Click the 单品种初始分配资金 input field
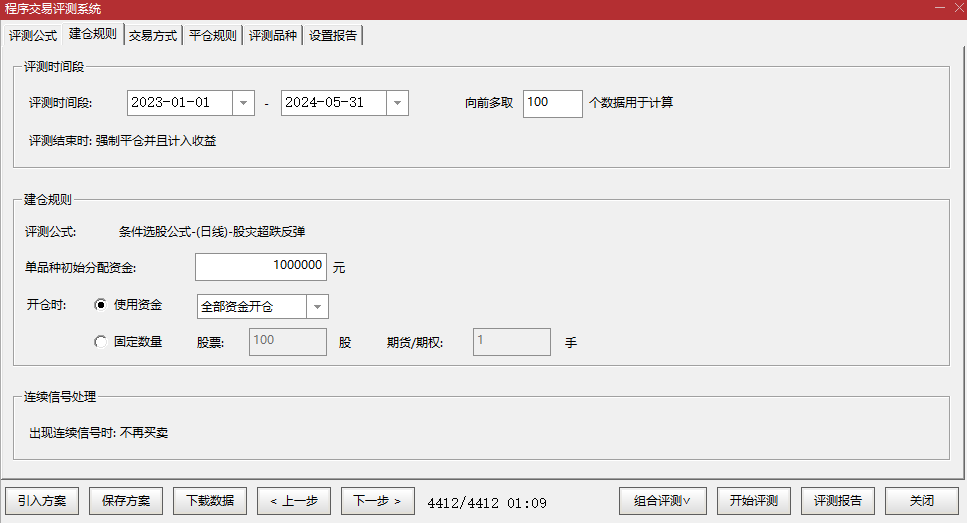Image resolution: width=967 pixels, height=523 pixels. pyautogui.click(x=261, y=267)
